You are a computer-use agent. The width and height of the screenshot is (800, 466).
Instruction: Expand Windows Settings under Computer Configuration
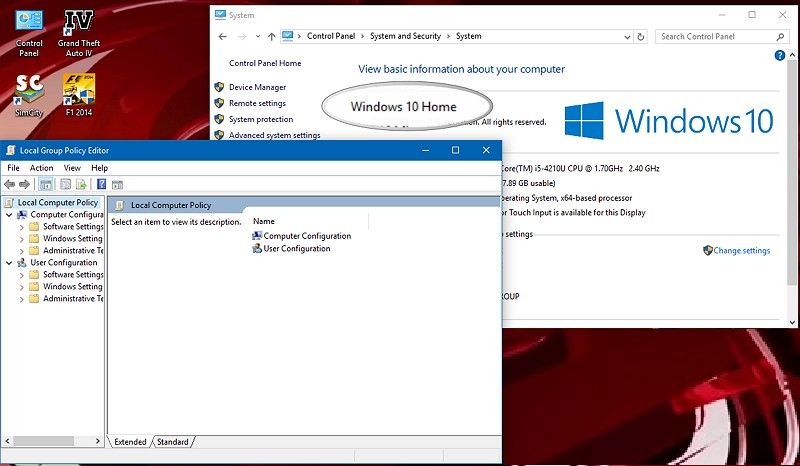pos(21,239)
